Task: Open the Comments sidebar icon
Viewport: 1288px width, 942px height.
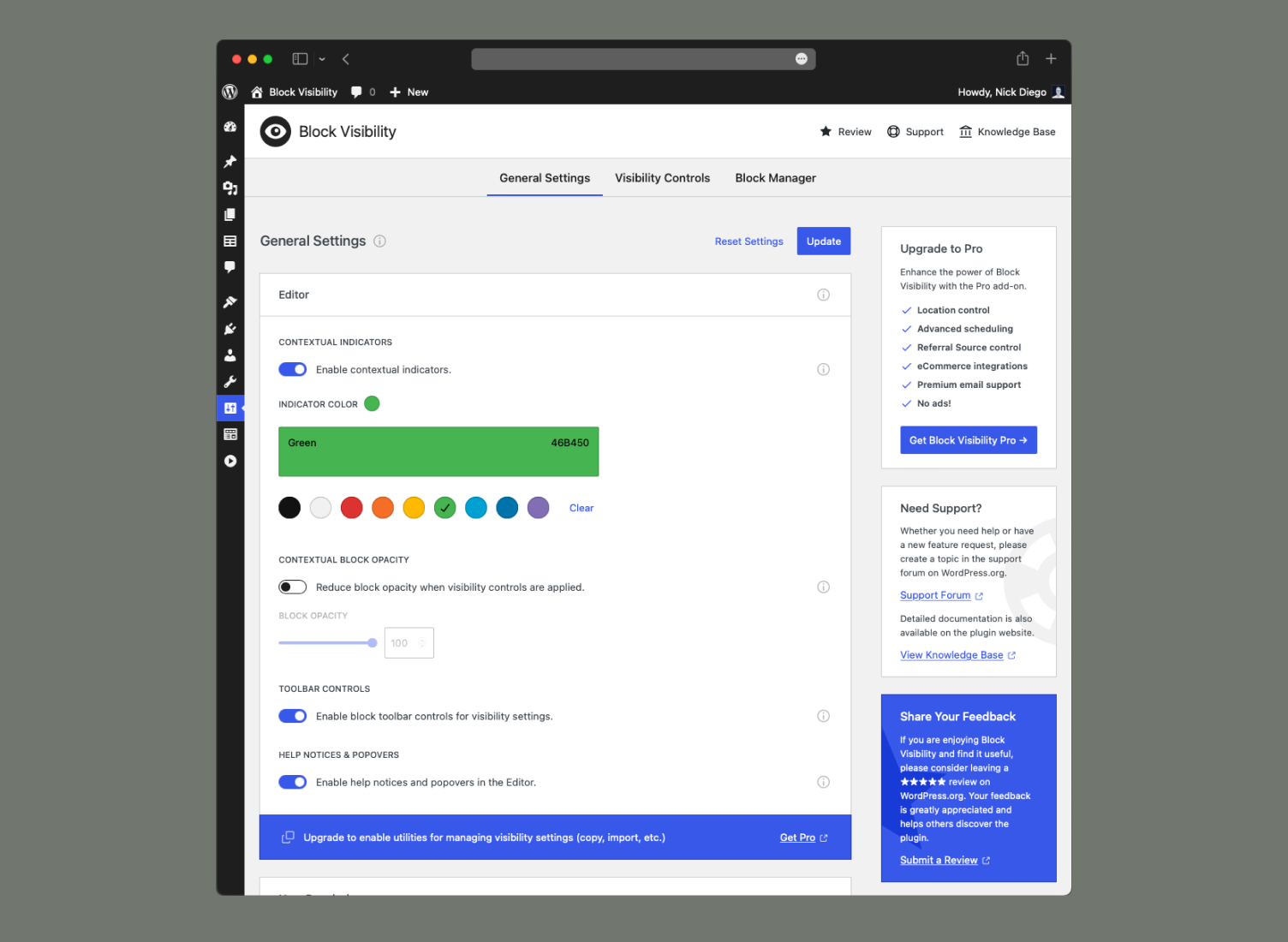Action: (230, 267)
